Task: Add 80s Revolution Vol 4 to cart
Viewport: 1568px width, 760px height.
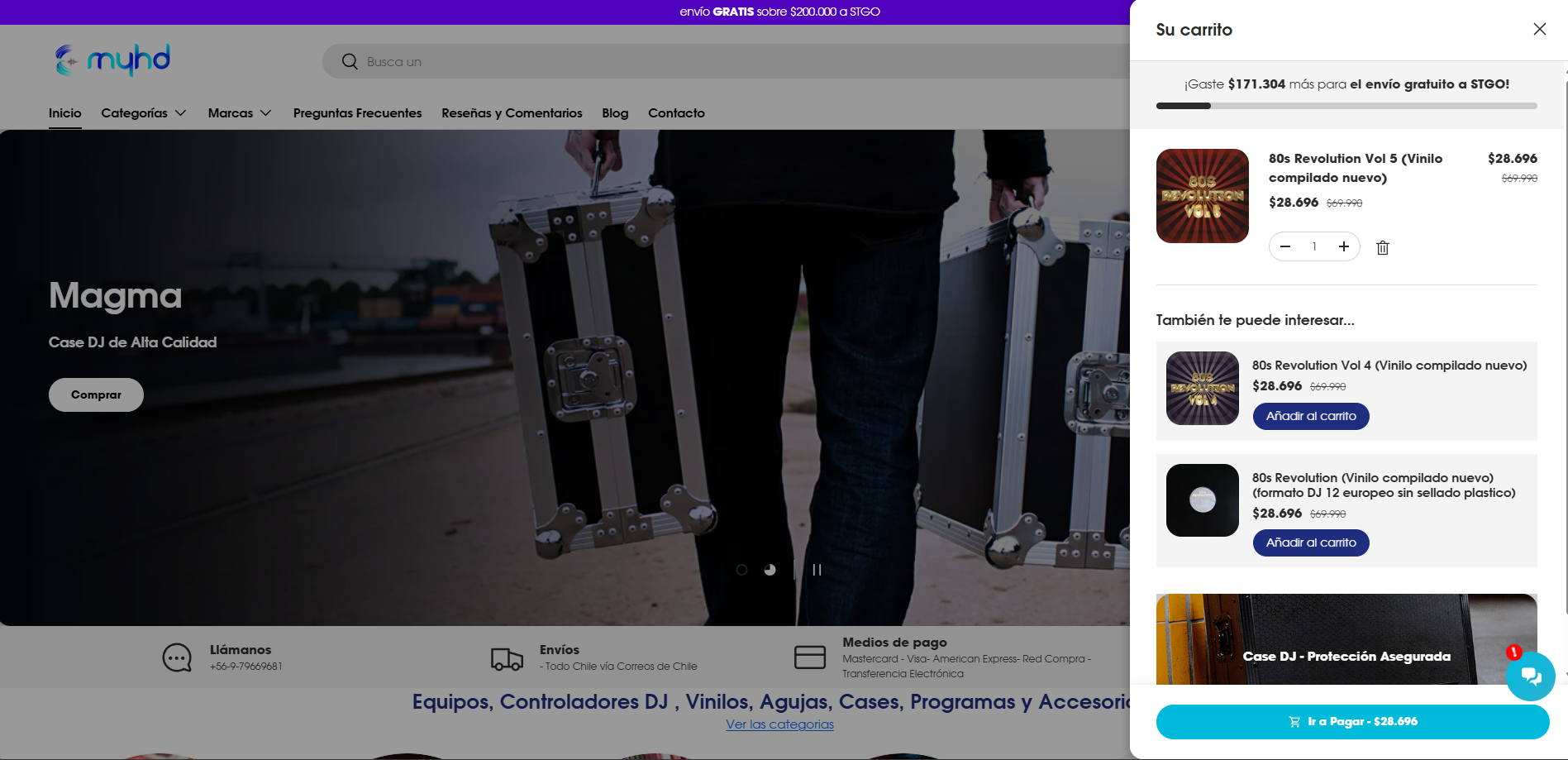Action: [1311, 416]
